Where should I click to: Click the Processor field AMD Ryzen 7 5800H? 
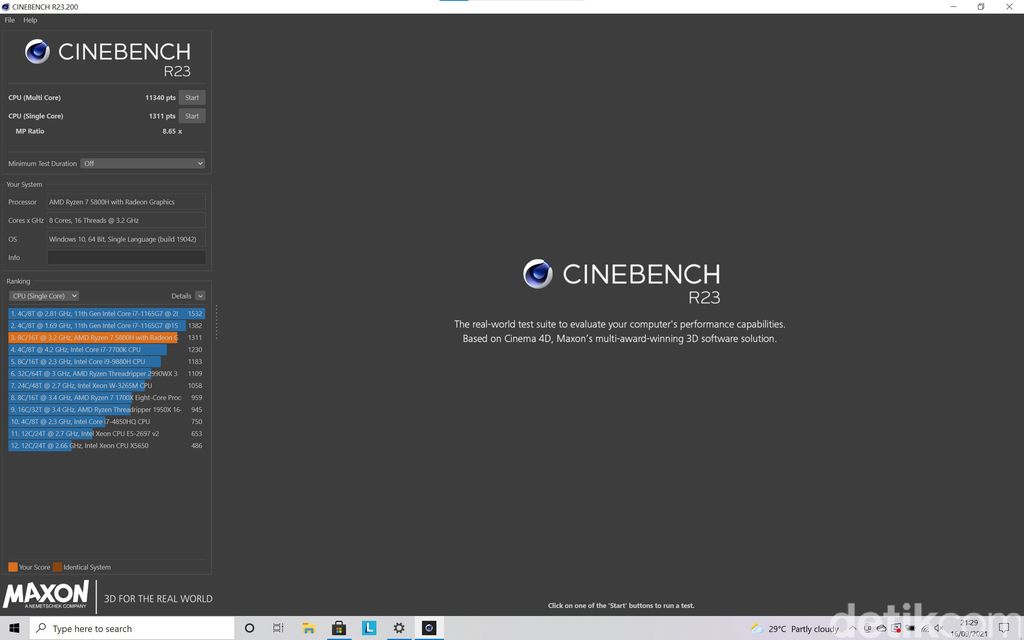[x=127, y=202]
